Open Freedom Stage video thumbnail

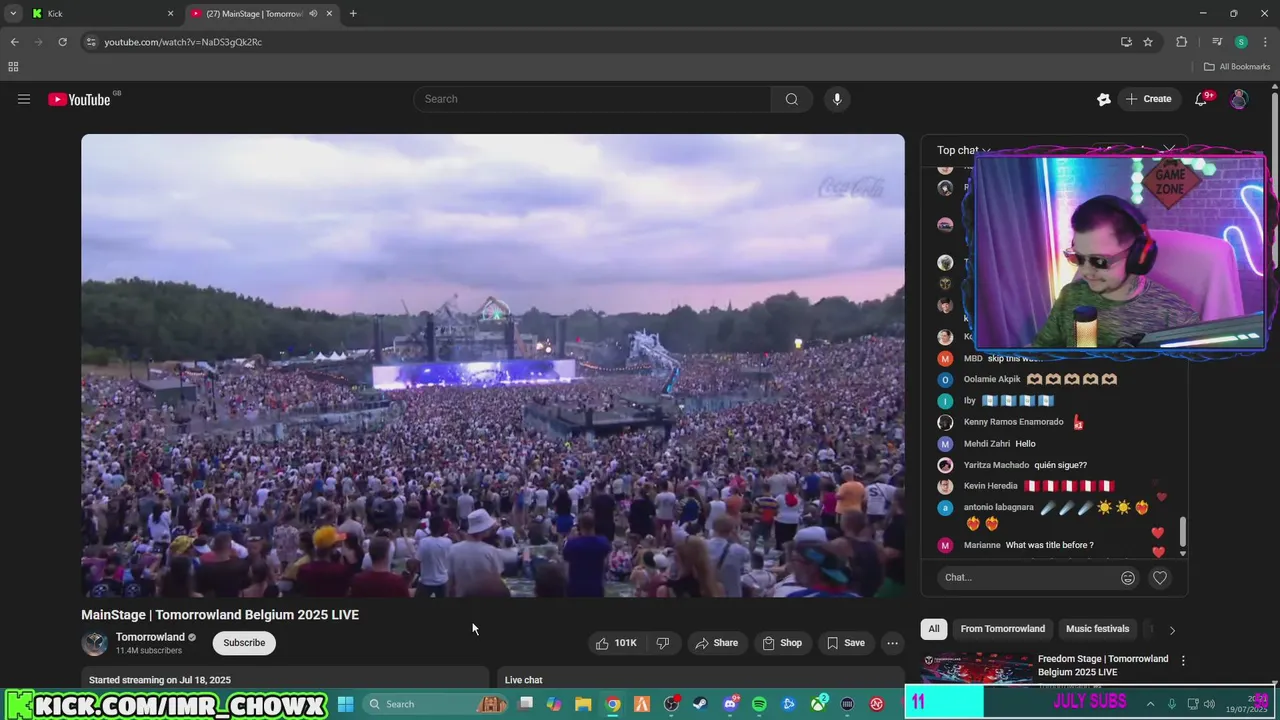click(x=977, y=668)
